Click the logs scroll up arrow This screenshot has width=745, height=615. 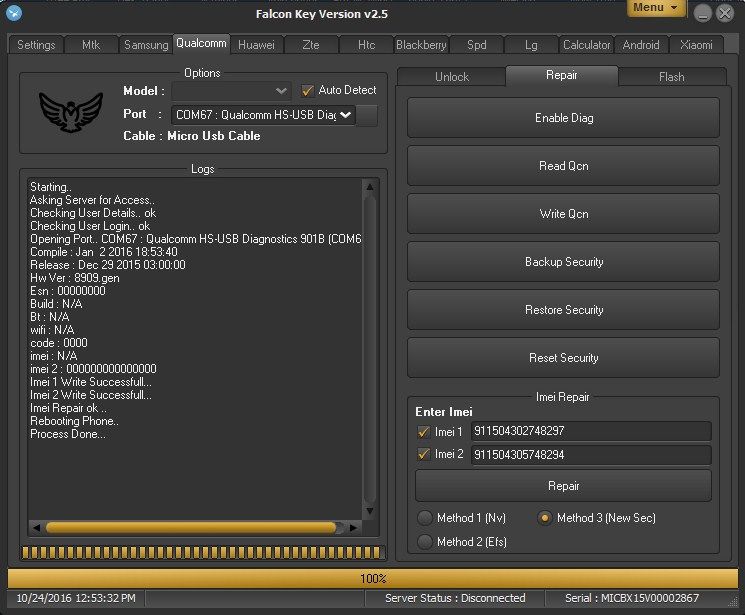(370, 187)
